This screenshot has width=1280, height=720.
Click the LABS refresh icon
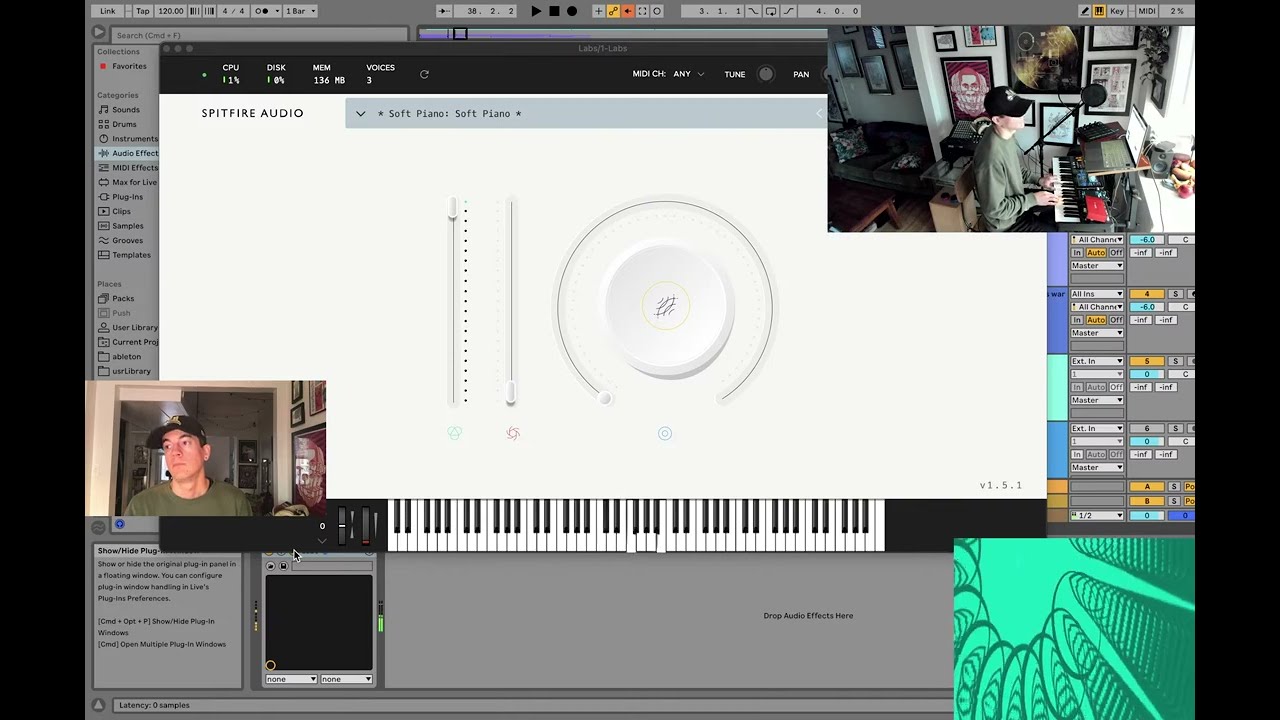[x=424, y=74]
